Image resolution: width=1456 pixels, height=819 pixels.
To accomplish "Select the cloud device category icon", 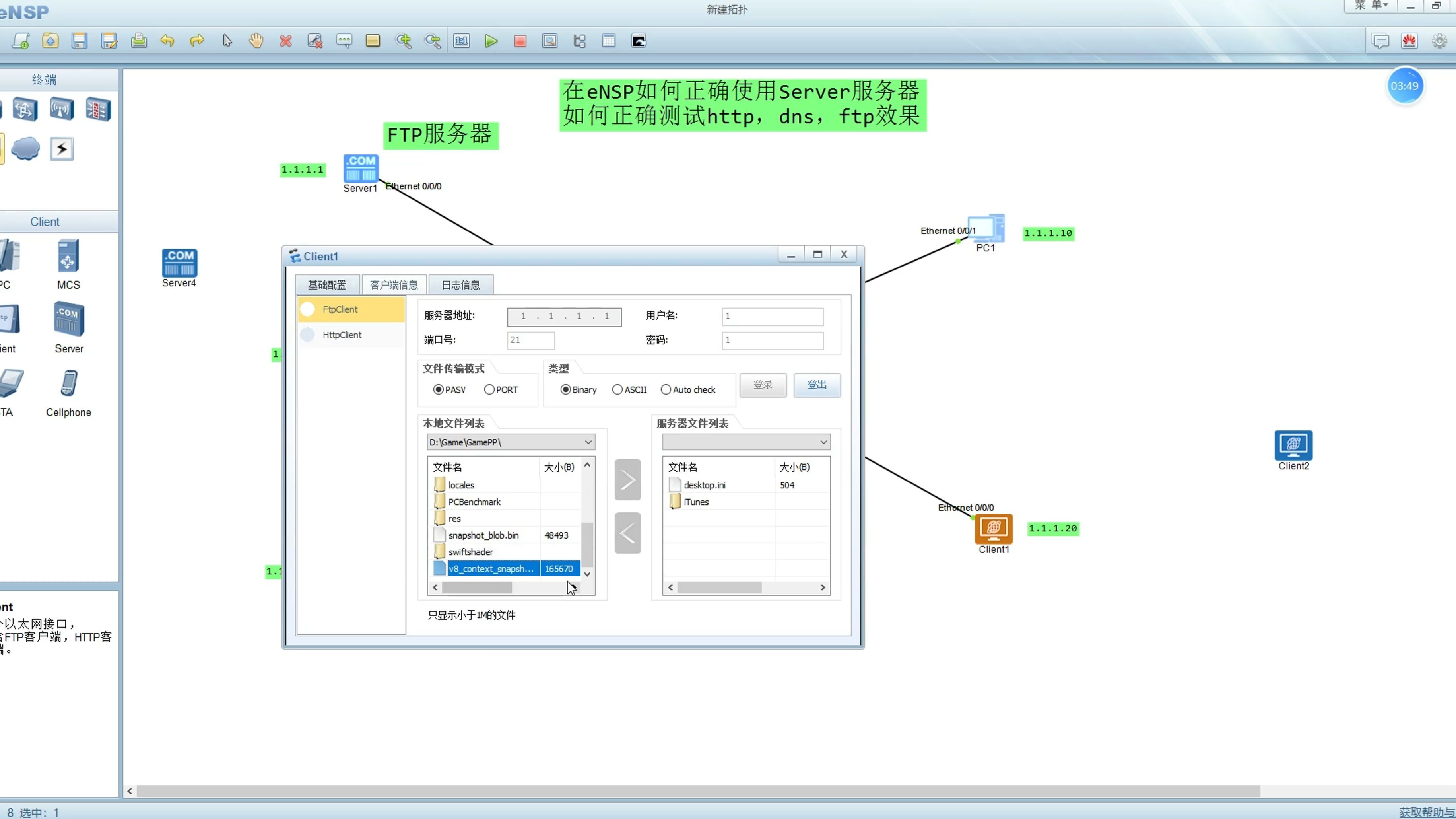I will (x=25, y=149).
